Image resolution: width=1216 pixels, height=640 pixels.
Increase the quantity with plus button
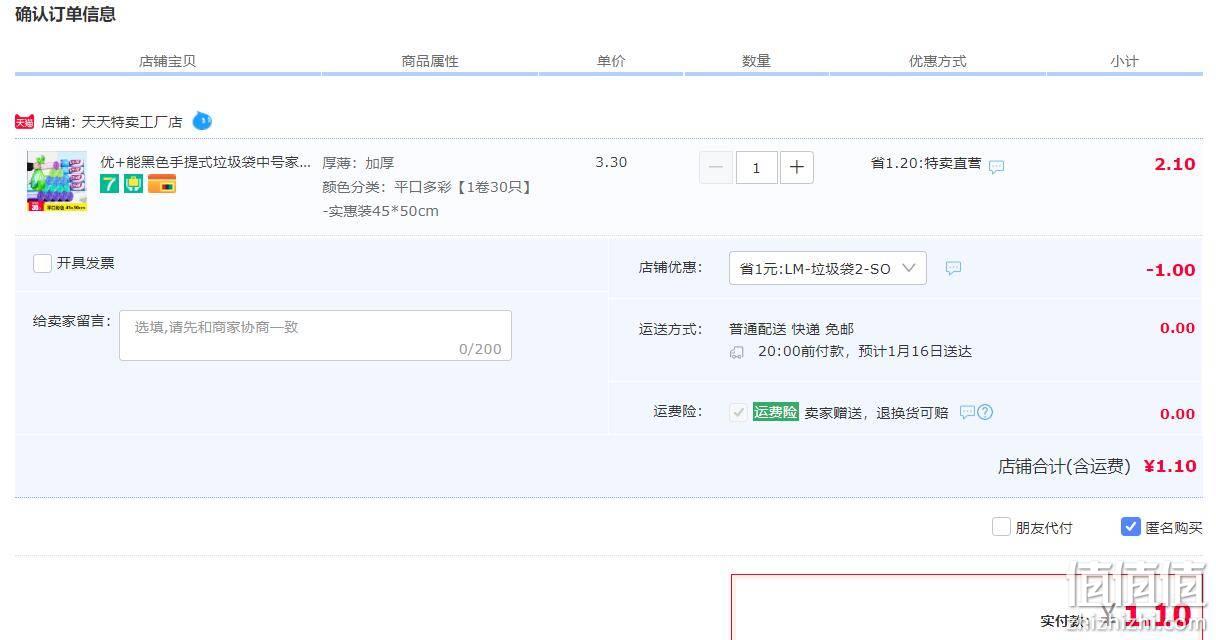(x=797, y=168)
